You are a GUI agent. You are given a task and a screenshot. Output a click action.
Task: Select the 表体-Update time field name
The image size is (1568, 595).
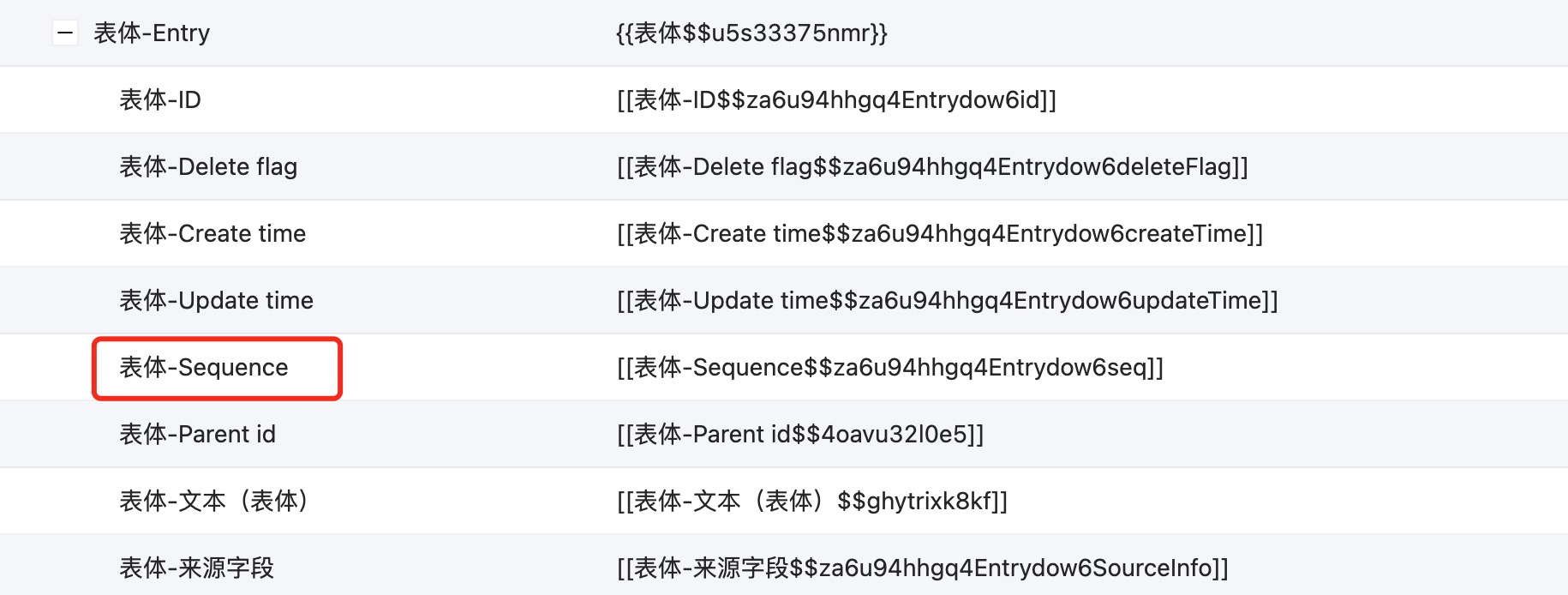coord(216,301)
